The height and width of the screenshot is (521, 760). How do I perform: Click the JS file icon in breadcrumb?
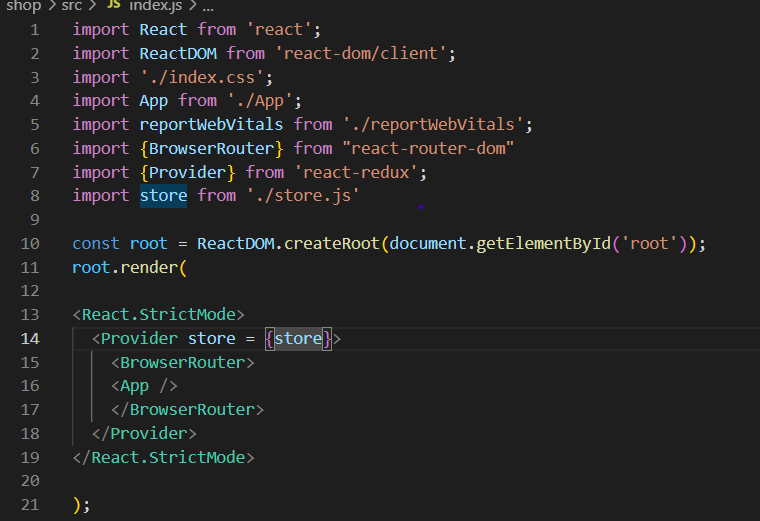(x=113, y=4)
